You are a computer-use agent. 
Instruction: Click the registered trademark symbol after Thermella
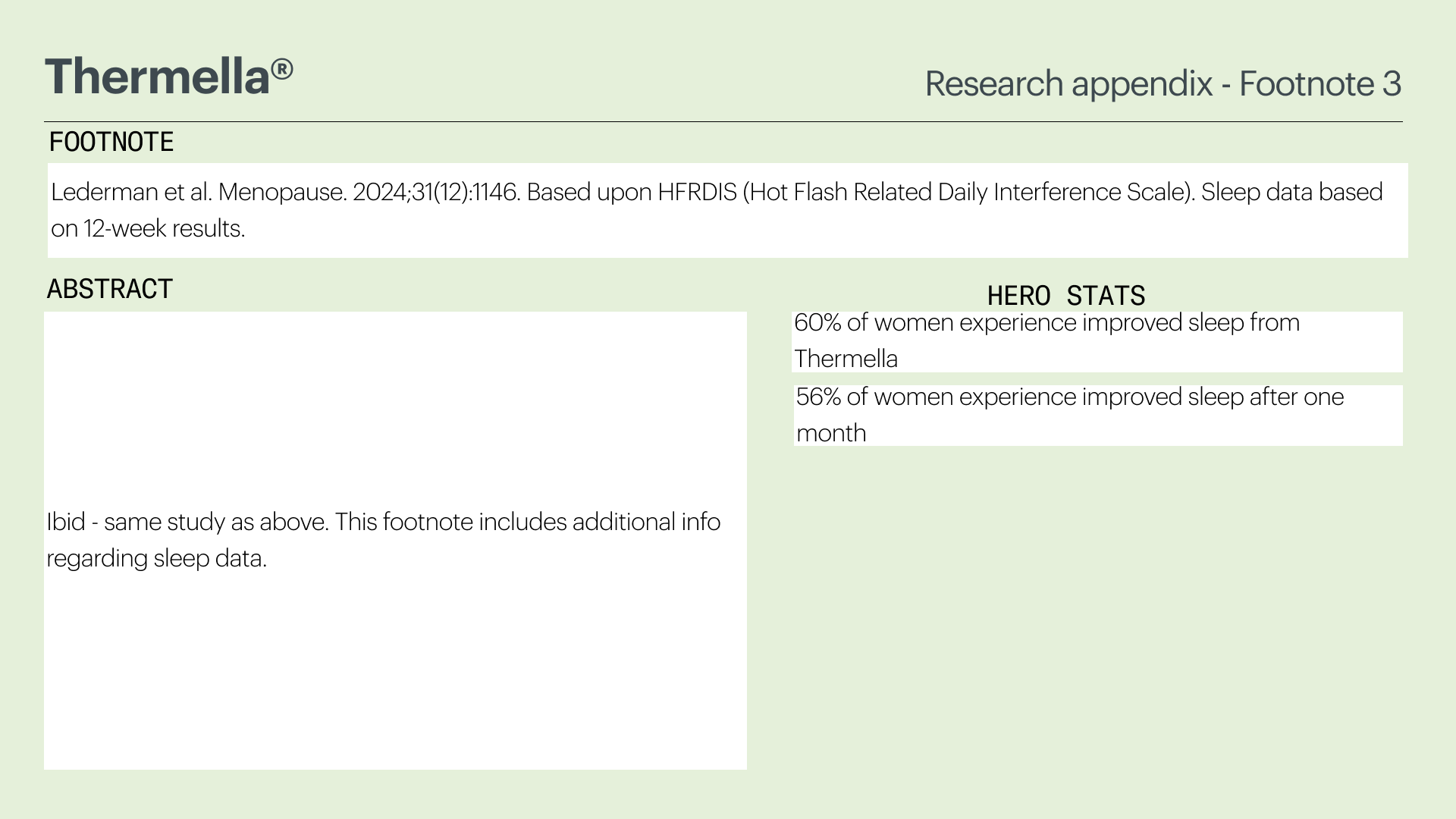point(282,70)
